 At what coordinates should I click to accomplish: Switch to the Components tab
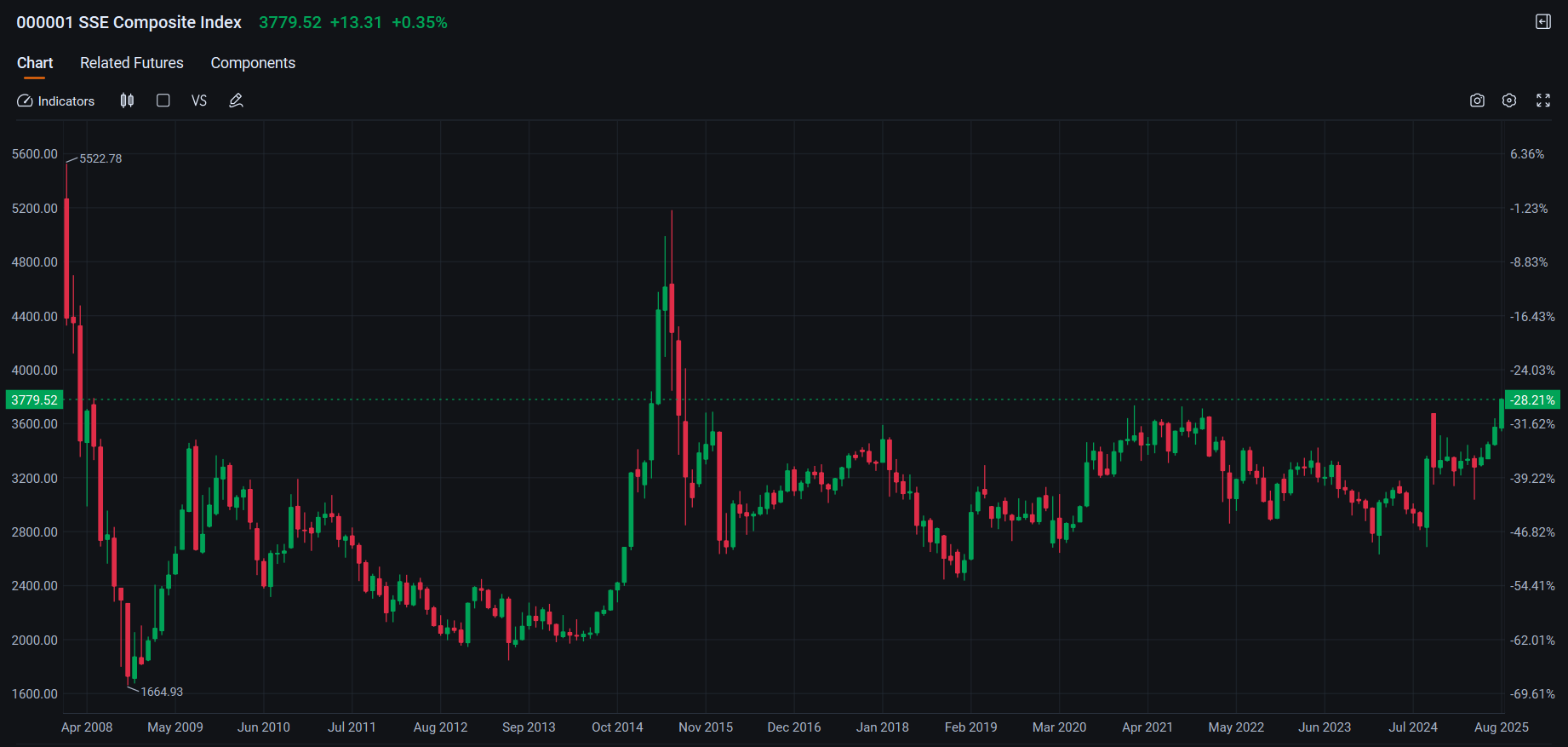click(253, 63)
